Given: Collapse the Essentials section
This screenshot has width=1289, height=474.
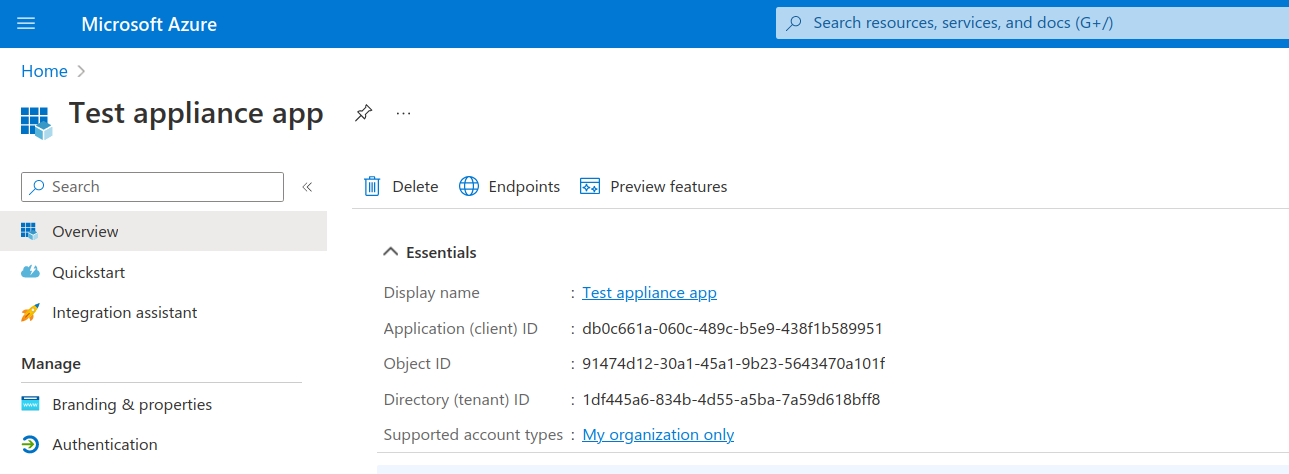Looking at the screenshot, I should [x=391, y=252].
